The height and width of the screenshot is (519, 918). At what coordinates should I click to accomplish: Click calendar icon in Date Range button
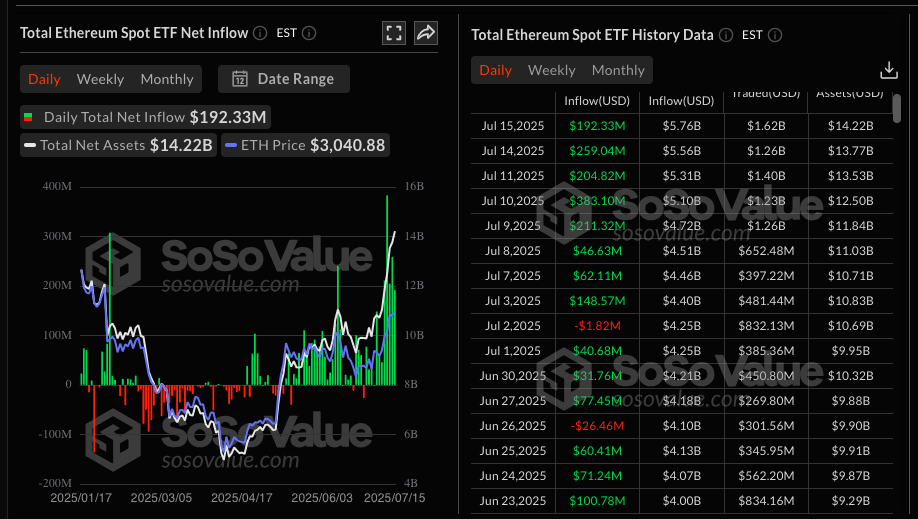coord(239,79)
